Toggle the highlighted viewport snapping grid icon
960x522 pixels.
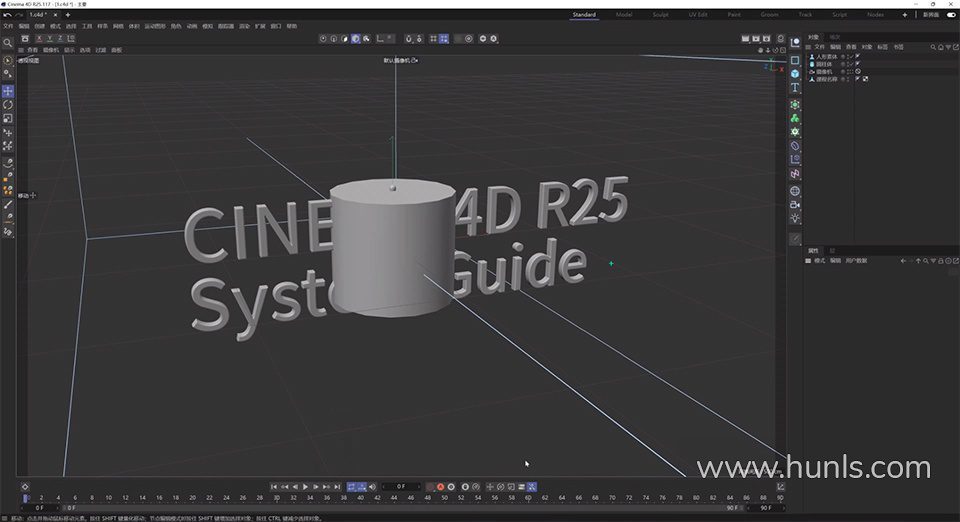pos(444,39)
